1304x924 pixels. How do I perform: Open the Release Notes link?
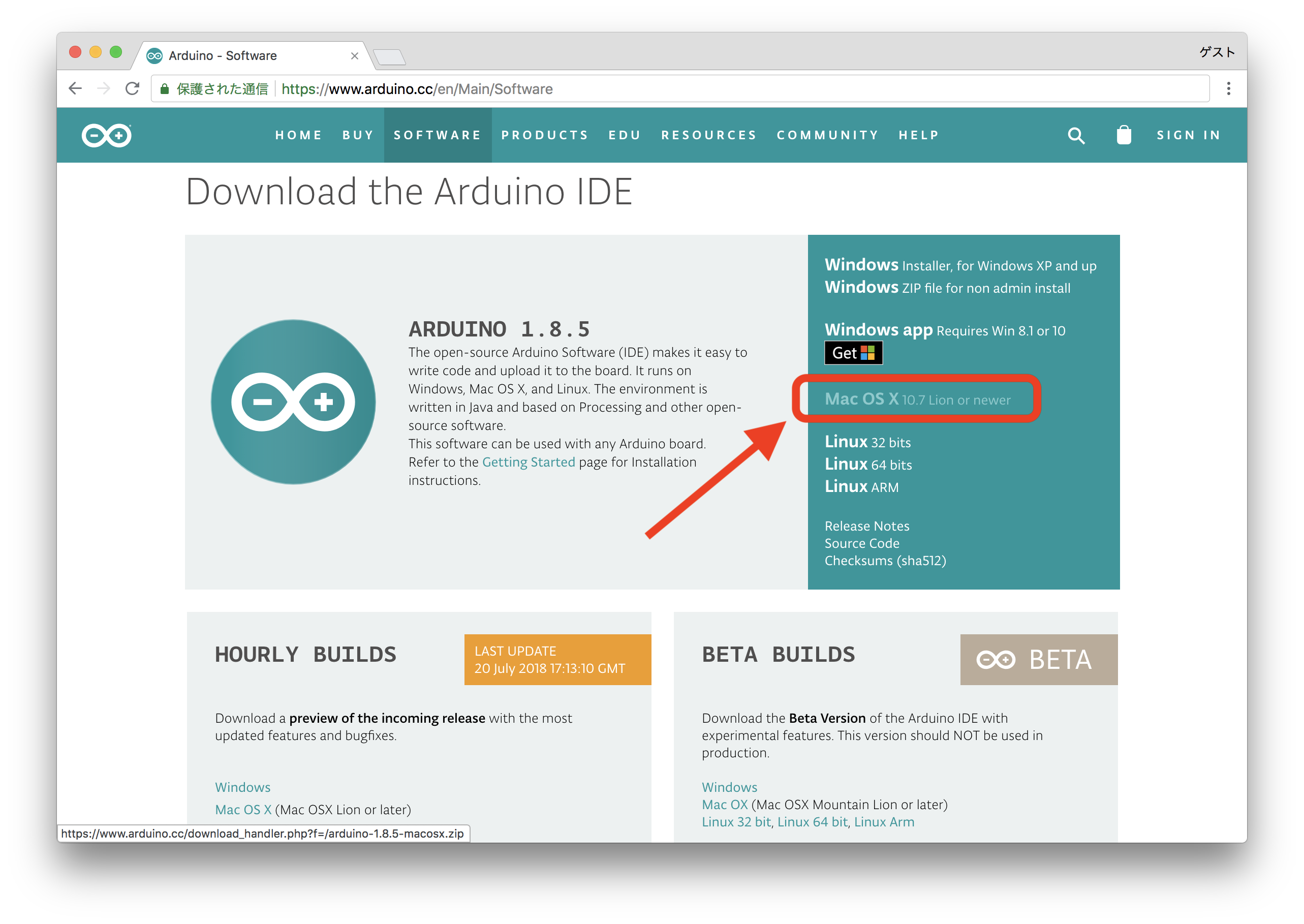[x=866, y=526]
